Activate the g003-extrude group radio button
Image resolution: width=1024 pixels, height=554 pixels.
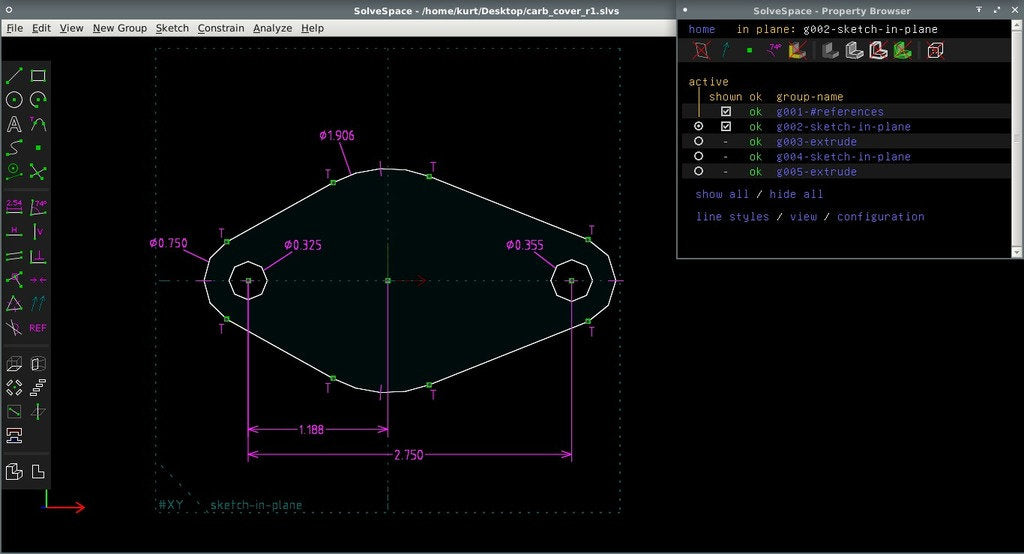[x=699, y=141]
